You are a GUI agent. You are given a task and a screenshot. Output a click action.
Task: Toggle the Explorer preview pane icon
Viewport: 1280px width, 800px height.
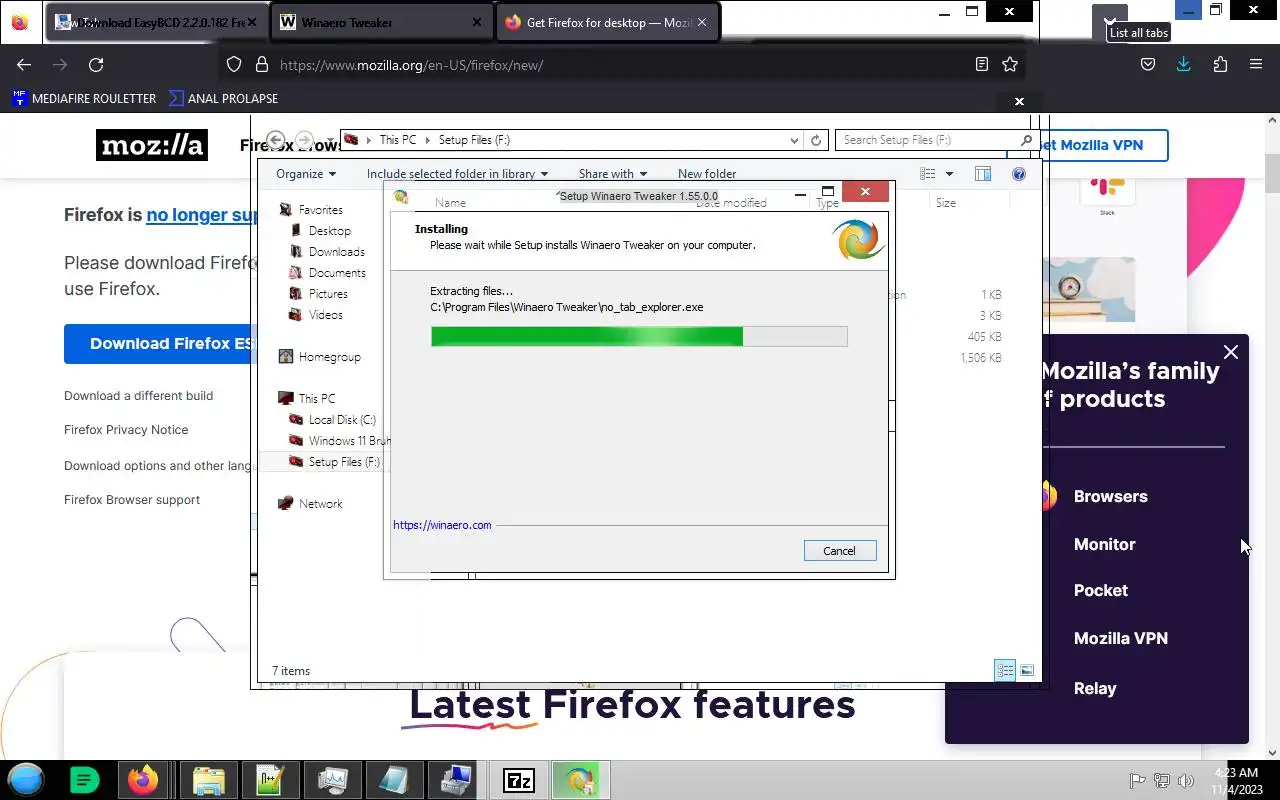click(x=983, y=173)
